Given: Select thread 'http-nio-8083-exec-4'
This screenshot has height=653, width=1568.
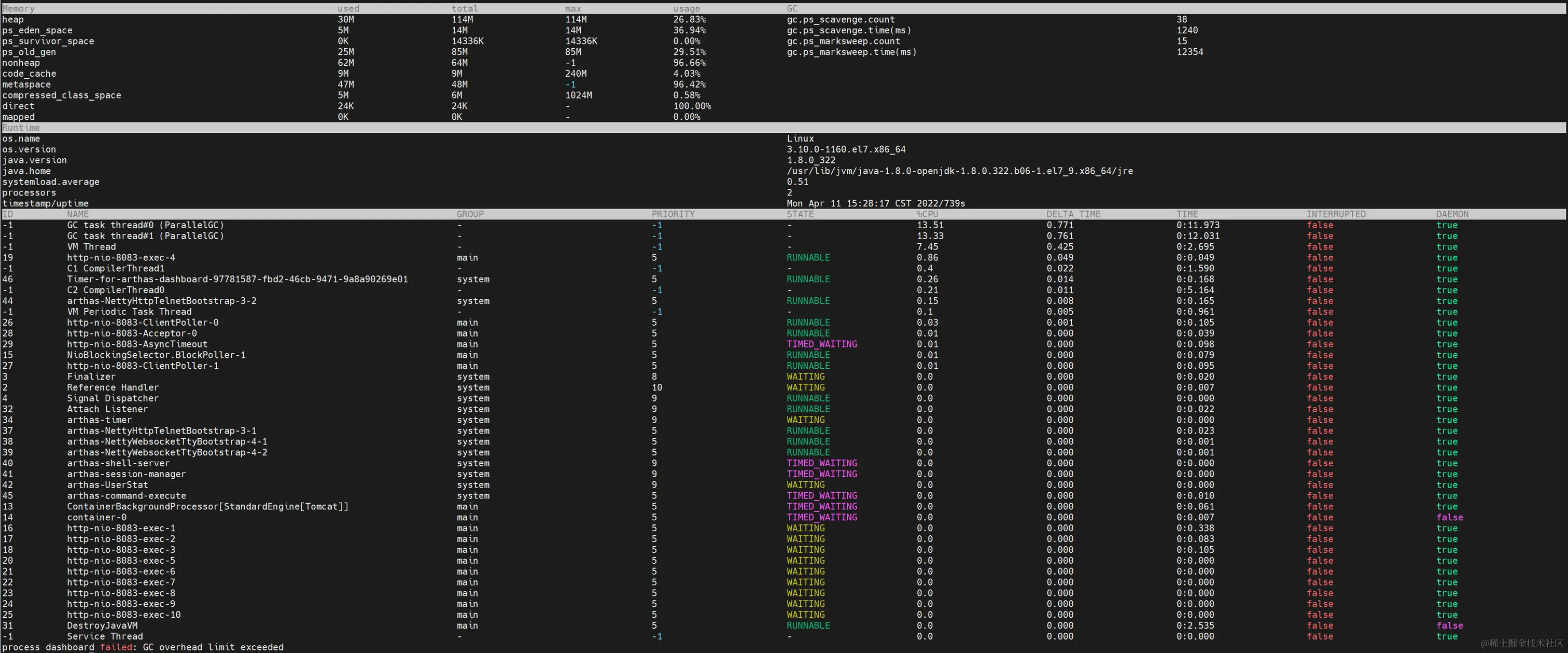Looking at the screenshot, I should [x=121, y=258].
